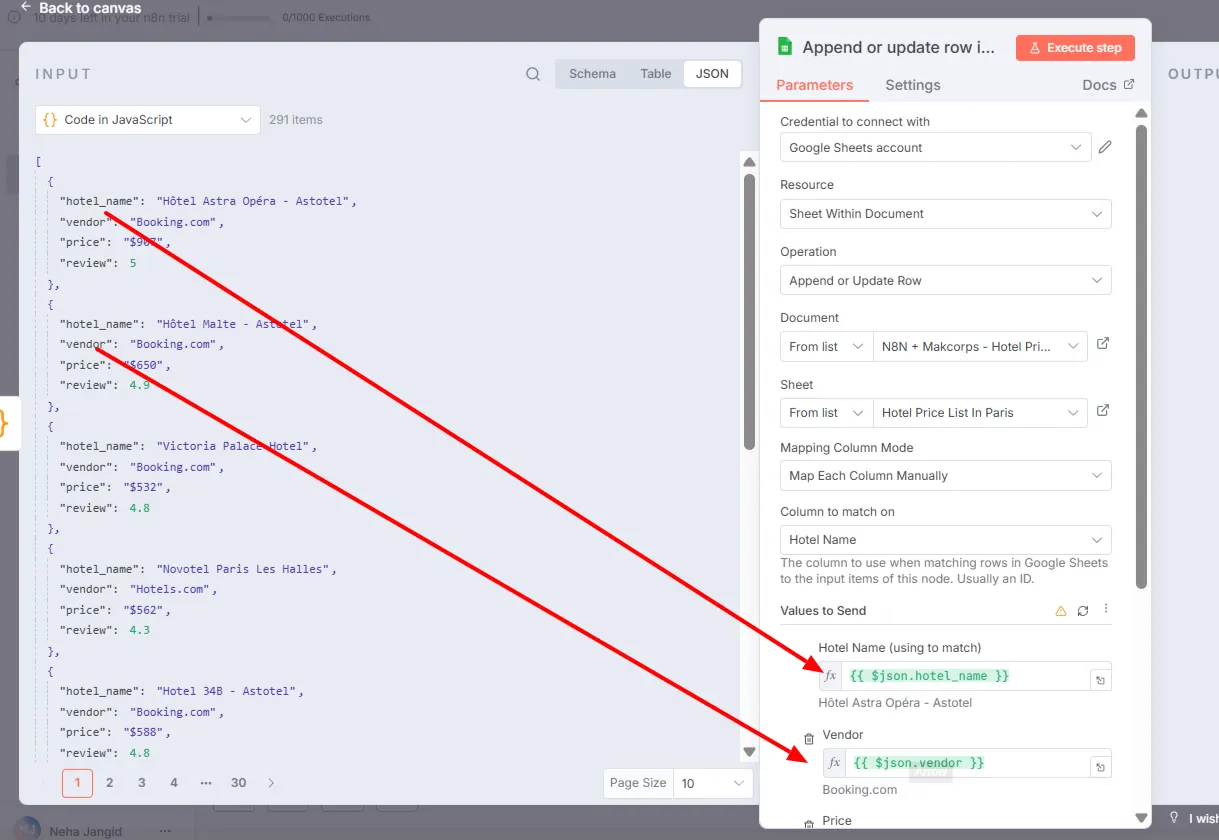Select the "291 items" count label
The height and width of the screenshot is (840, 1219).
296,120
